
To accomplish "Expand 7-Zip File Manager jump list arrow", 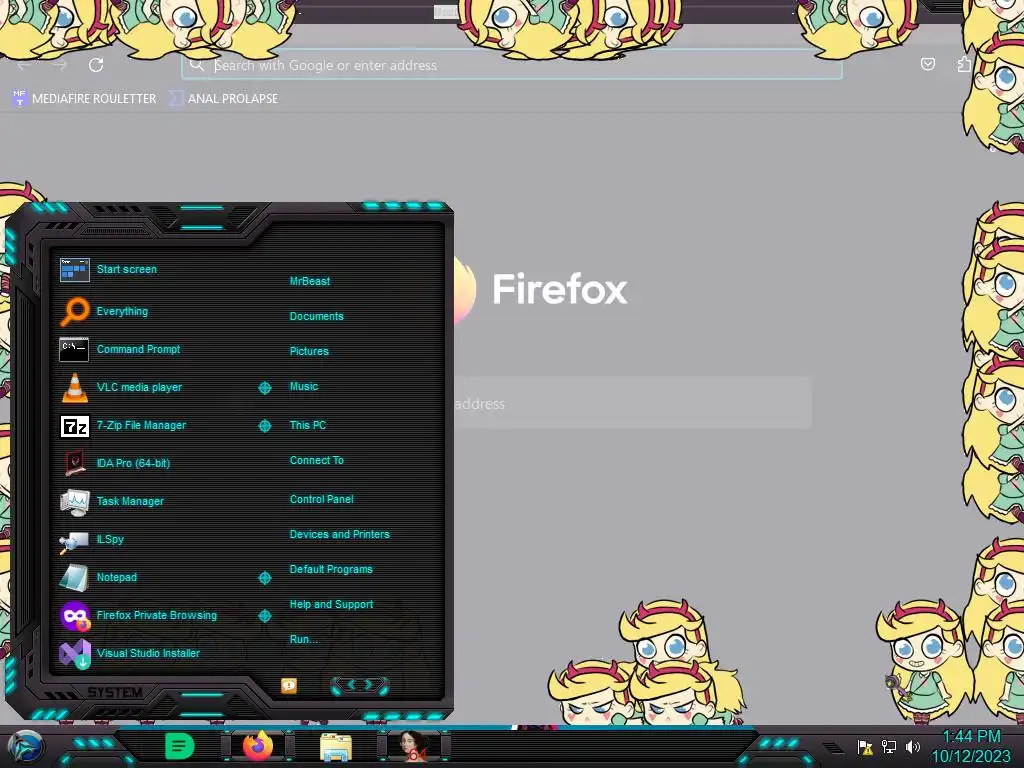I will [264, 426].
